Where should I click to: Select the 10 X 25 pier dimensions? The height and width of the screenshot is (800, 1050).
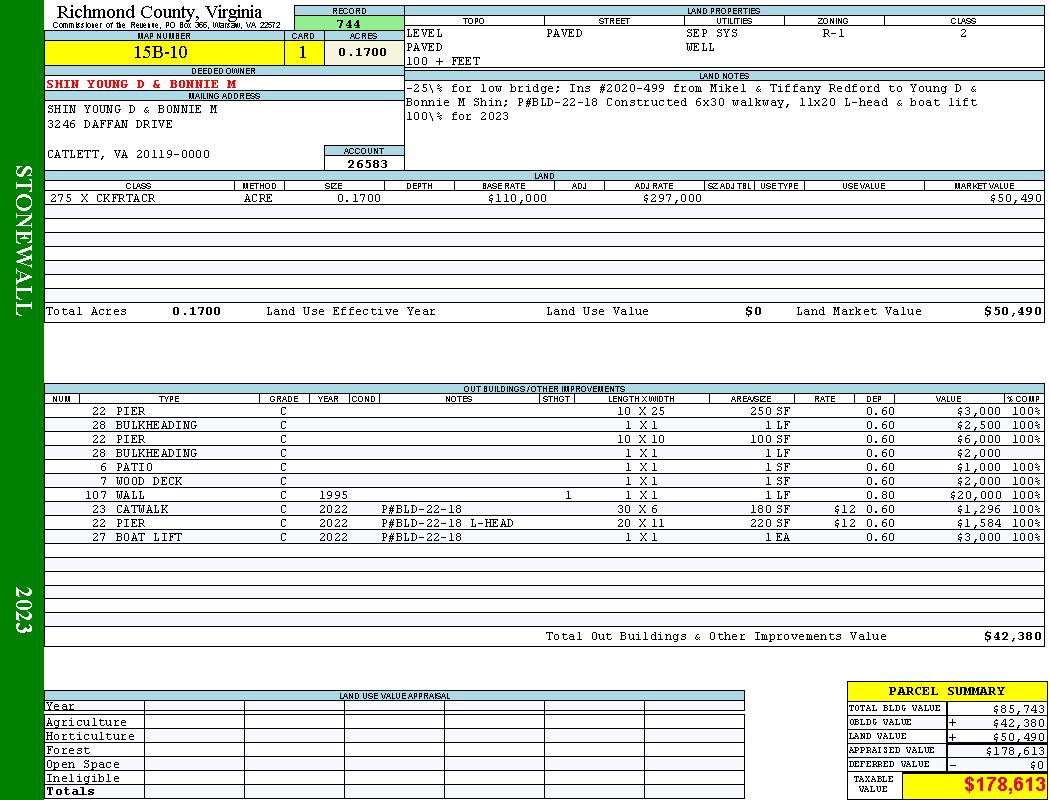click(640, 411)
